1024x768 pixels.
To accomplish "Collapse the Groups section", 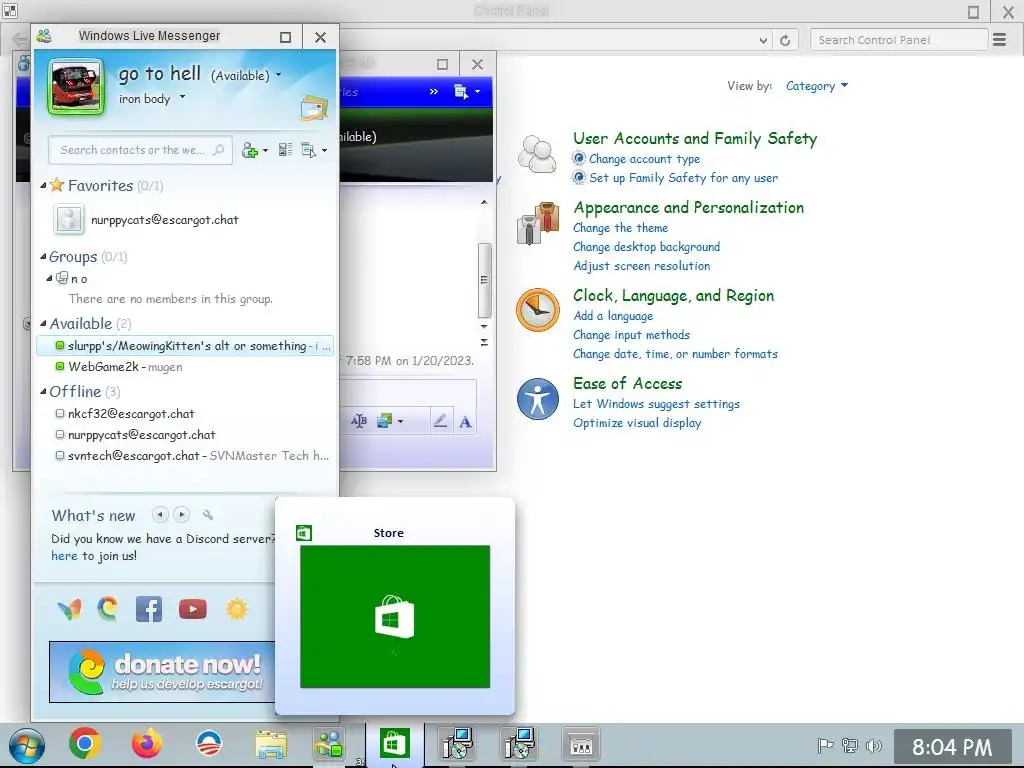I will point(43,257).
